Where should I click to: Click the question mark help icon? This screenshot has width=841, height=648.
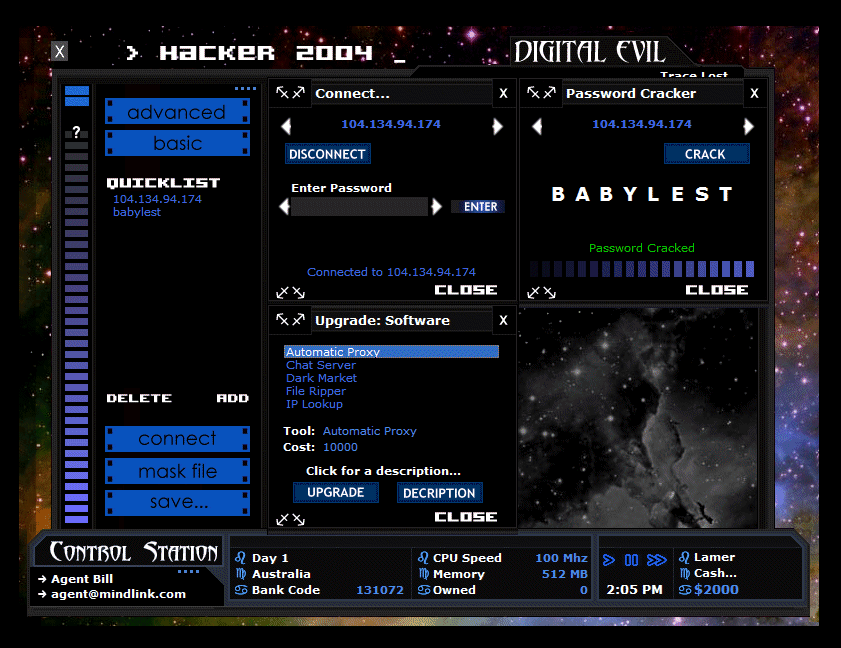tap(76, 132)
